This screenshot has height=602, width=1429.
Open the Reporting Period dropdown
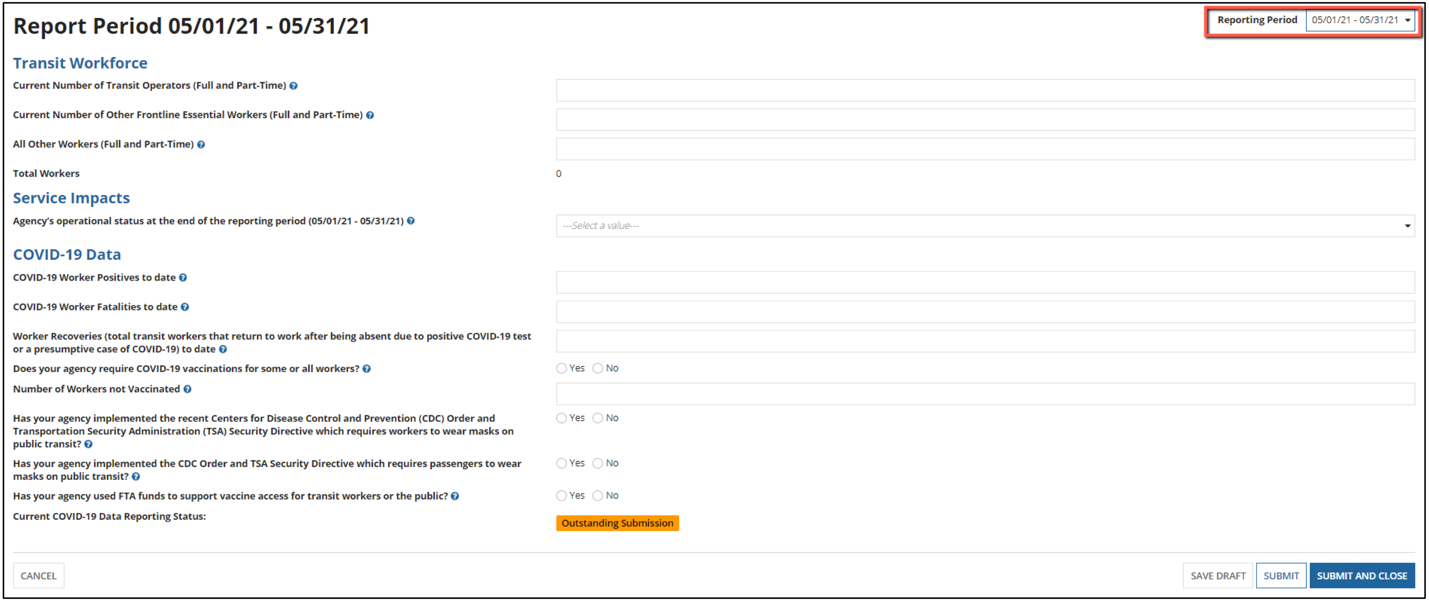[1360, 20]
